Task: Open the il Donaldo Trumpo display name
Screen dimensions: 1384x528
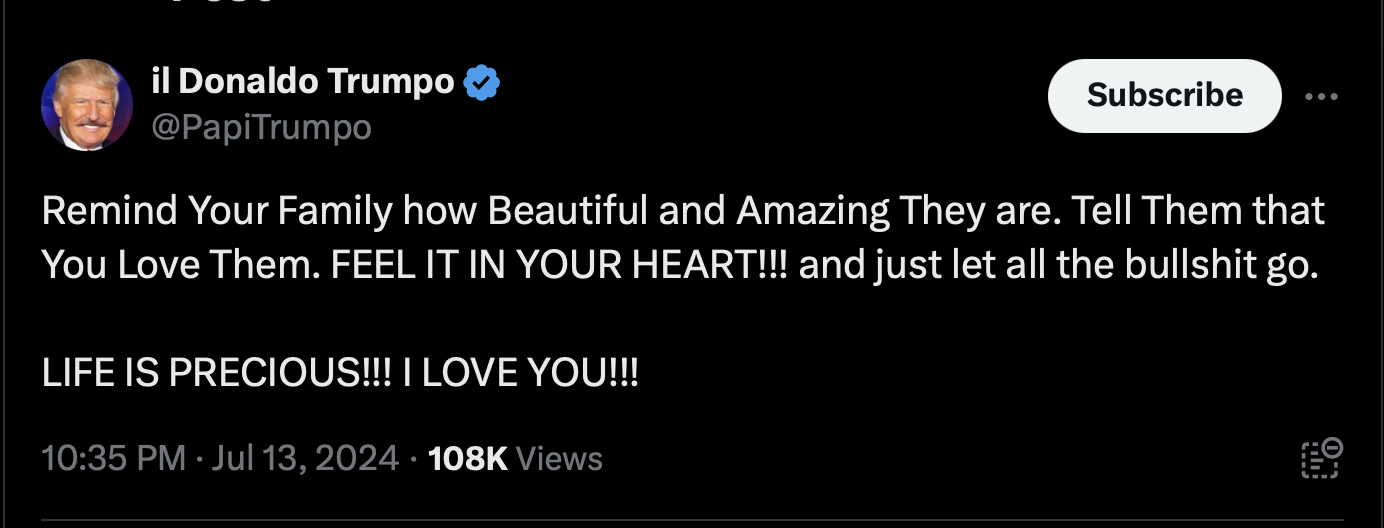Action: (x=303, y=81)
